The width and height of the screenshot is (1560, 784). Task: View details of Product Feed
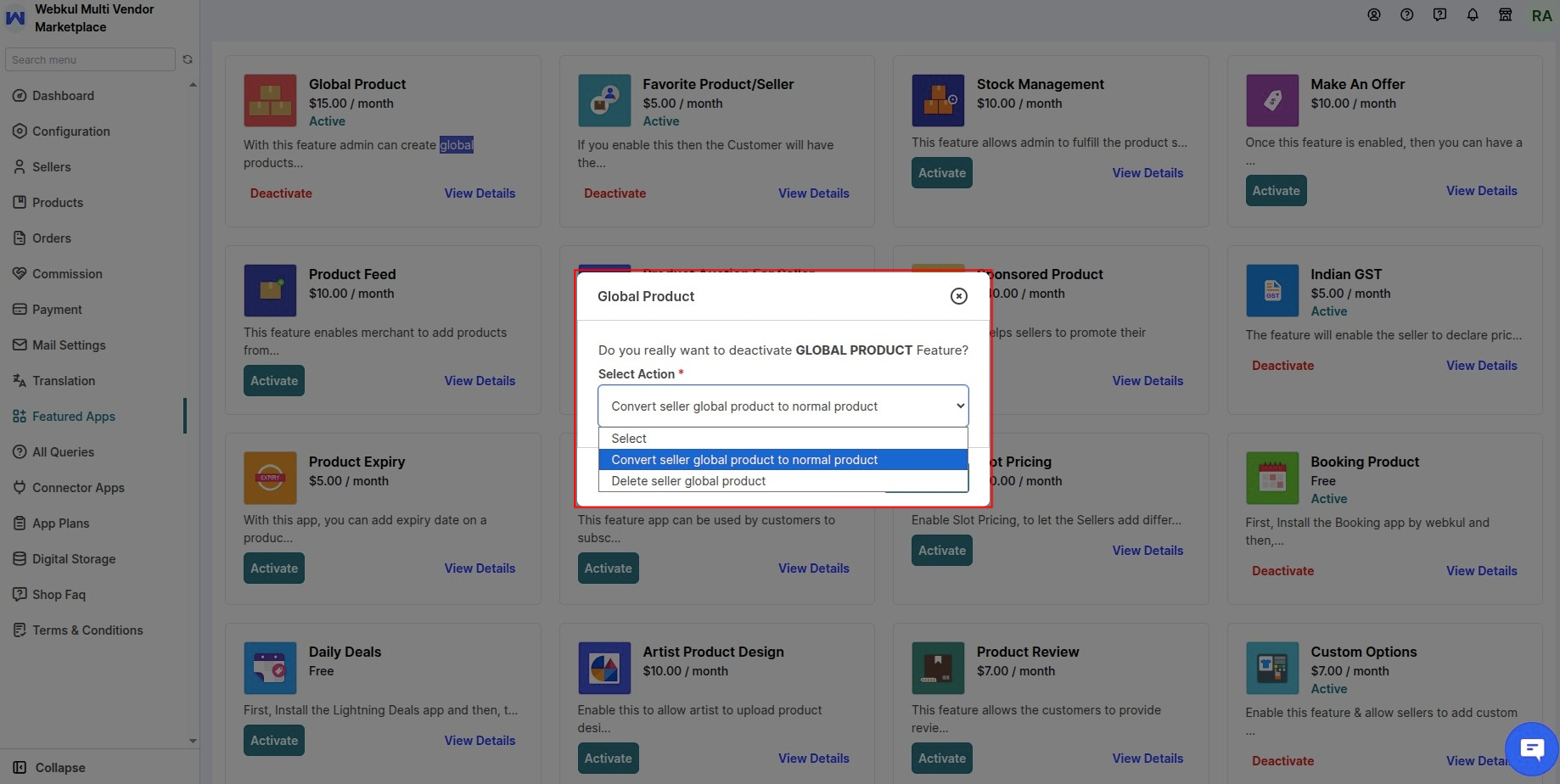click(x=480, y=381)
